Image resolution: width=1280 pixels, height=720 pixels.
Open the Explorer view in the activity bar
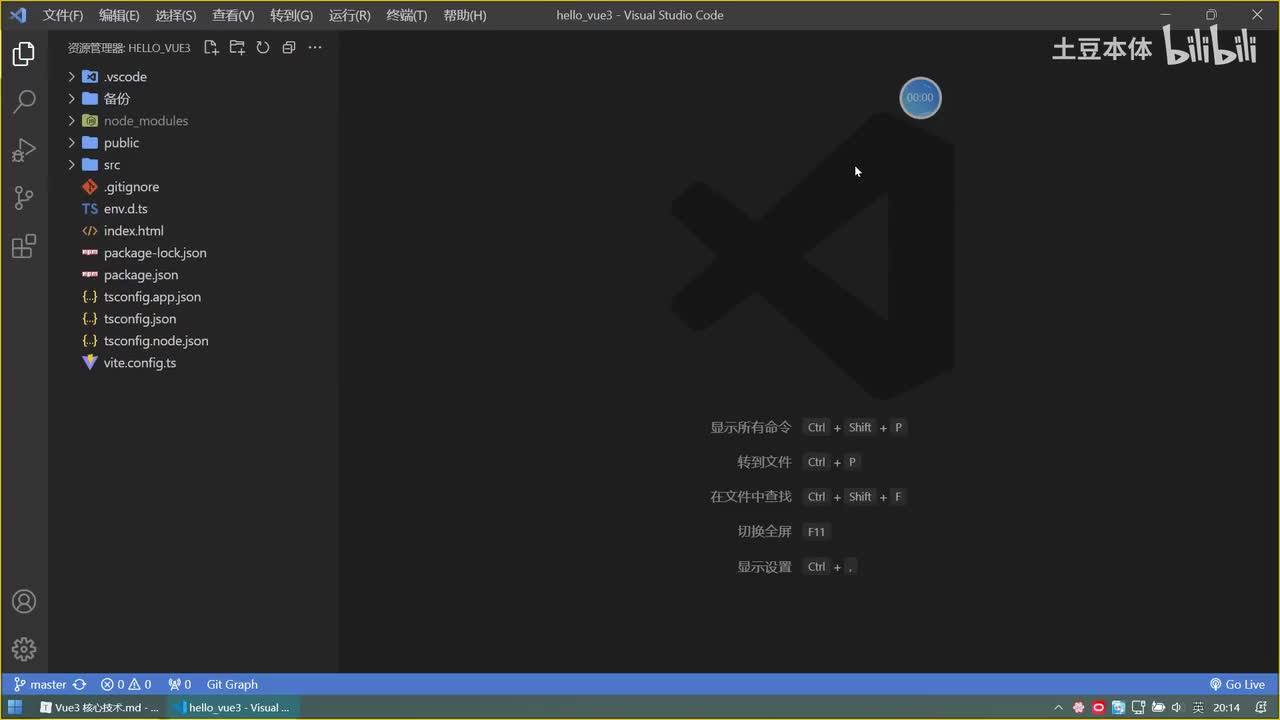(x=24, y=54)
